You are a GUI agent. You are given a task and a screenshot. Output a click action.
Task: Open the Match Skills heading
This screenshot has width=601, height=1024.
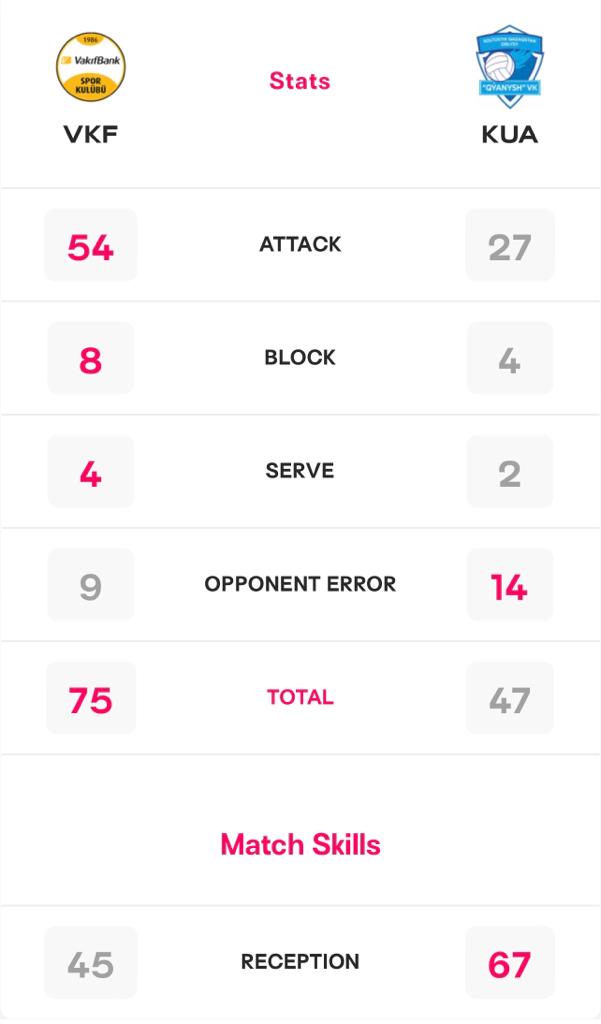[x=300, y=844]
